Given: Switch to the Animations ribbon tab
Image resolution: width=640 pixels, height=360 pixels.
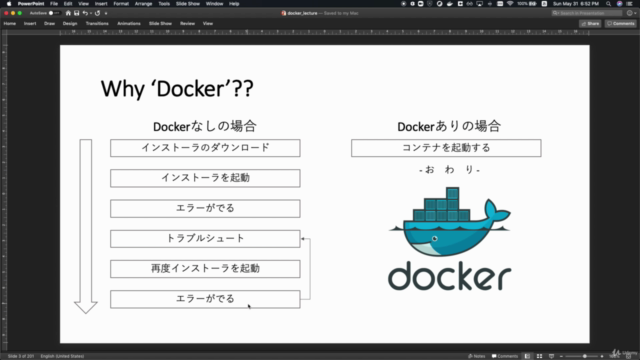Looking at the screenshot, I should [x=129, y=24].
